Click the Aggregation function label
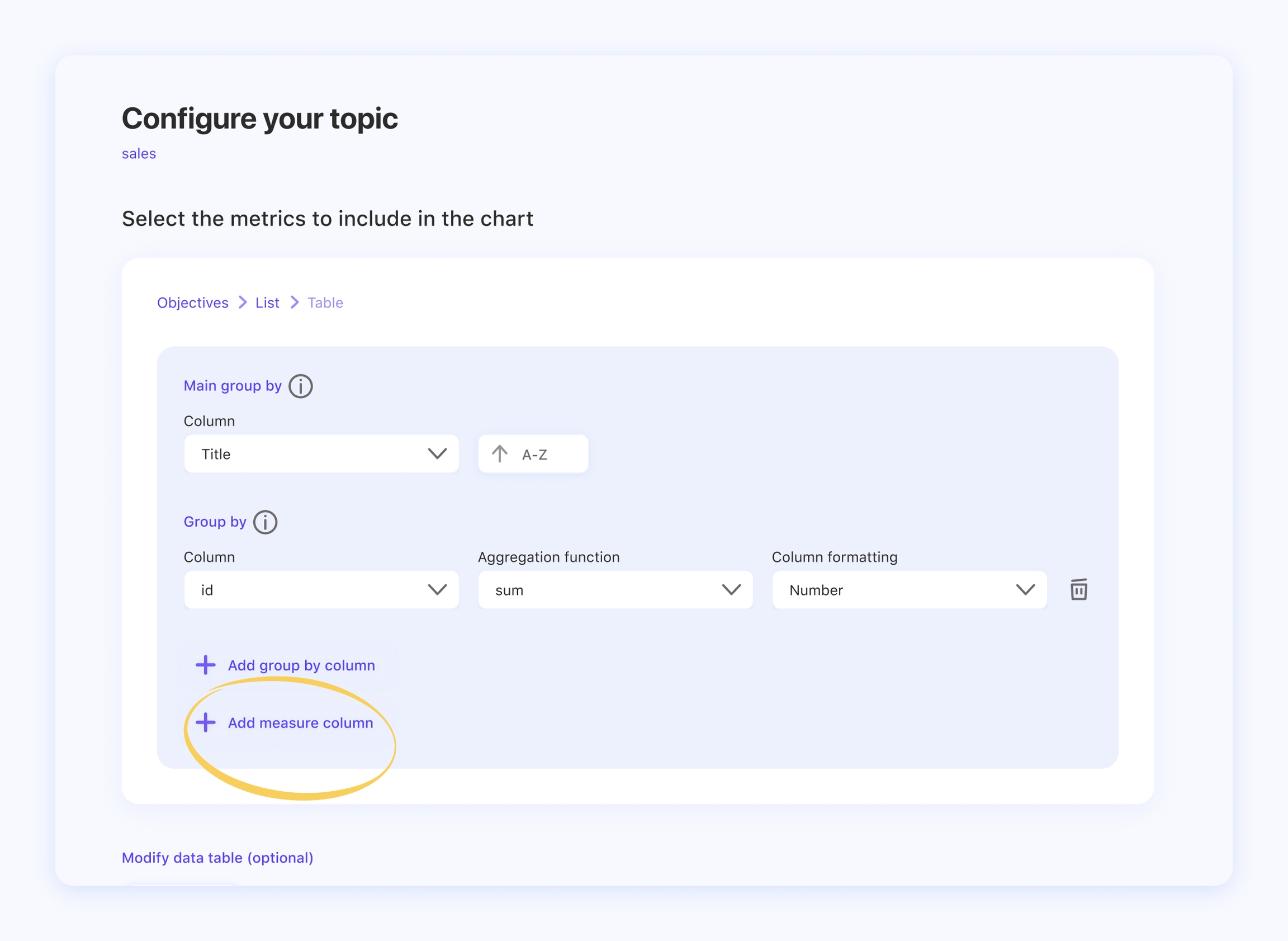Screen dimensions: 1288x941 click(x=549, y=557)
